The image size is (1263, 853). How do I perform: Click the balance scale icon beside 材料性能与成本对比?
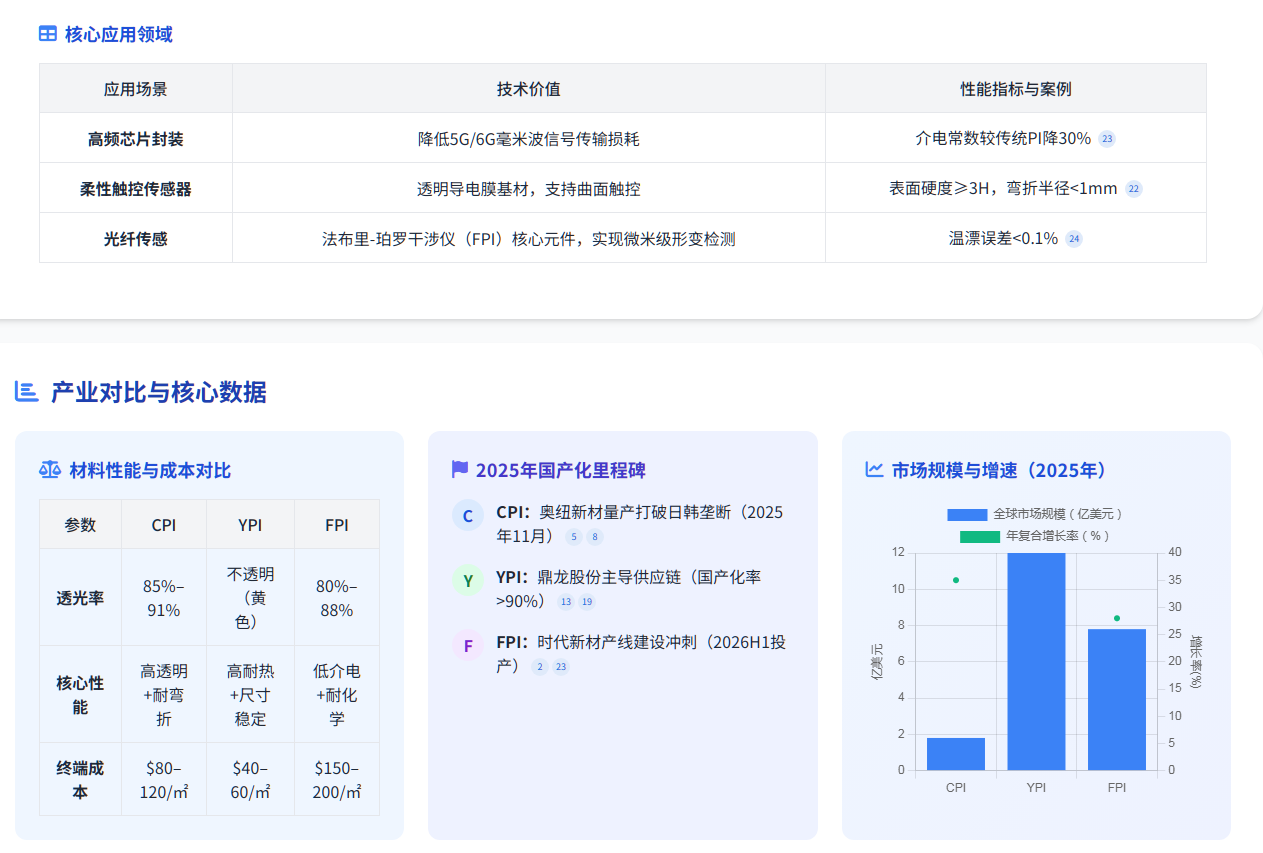[x=50, y=470]
